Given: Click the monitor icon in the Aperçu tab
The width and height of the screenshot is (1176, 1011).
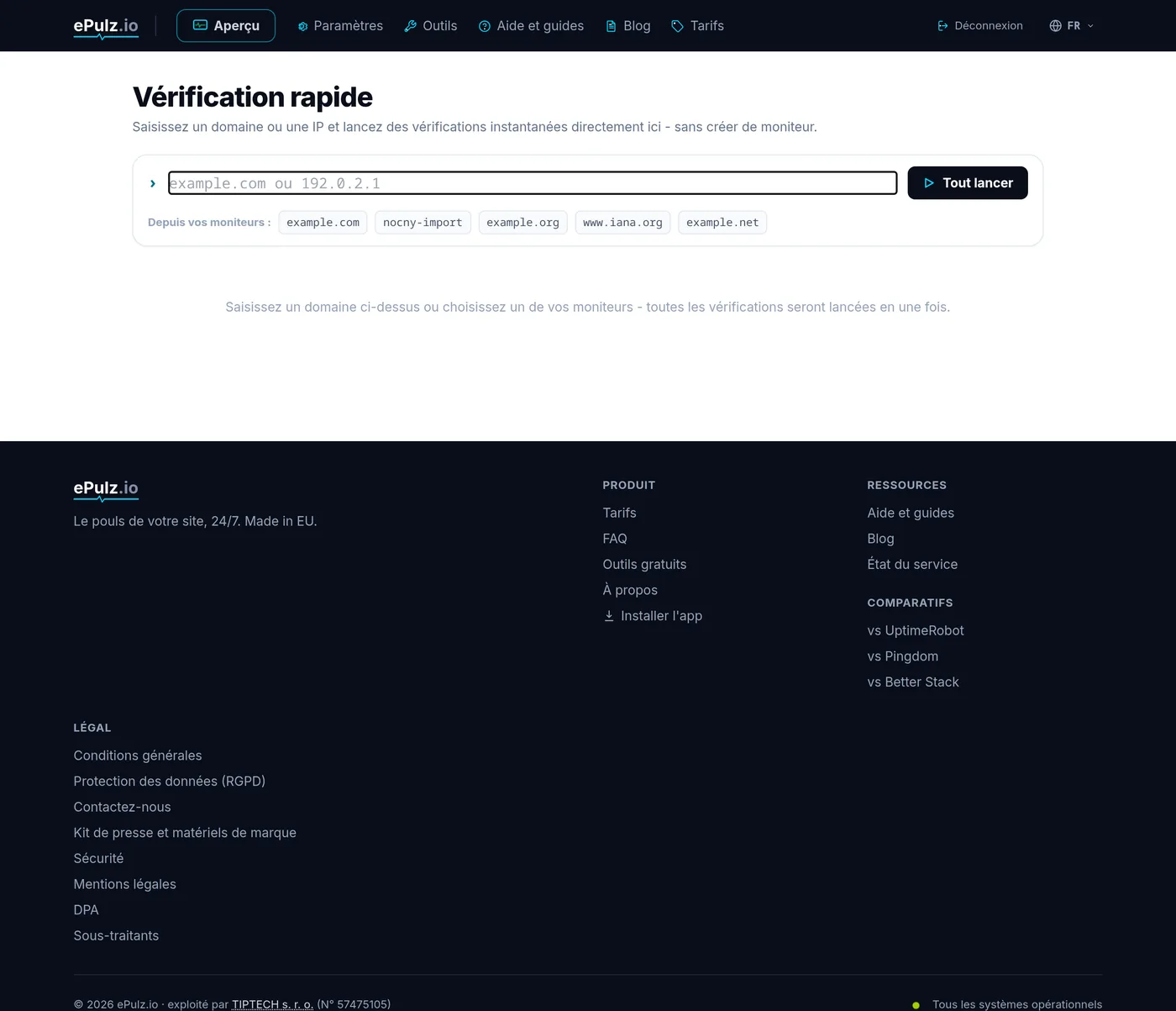Looking at the screenshot, I should pos(200,25).
